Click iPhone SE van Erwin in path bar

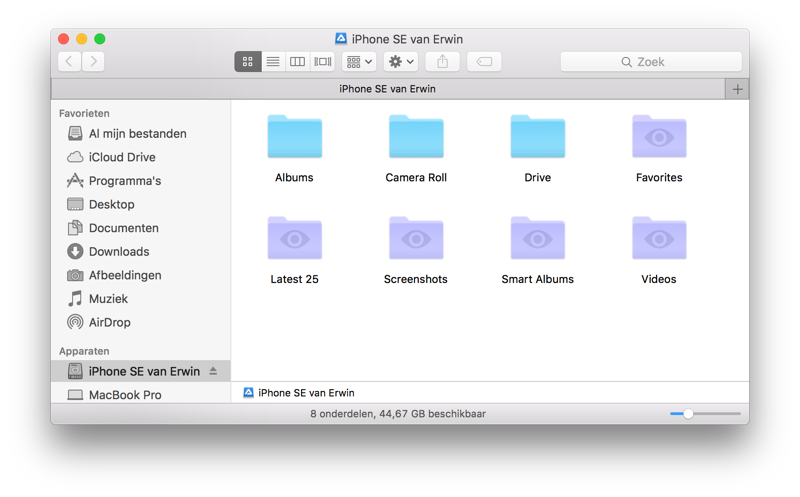(299, 393)
